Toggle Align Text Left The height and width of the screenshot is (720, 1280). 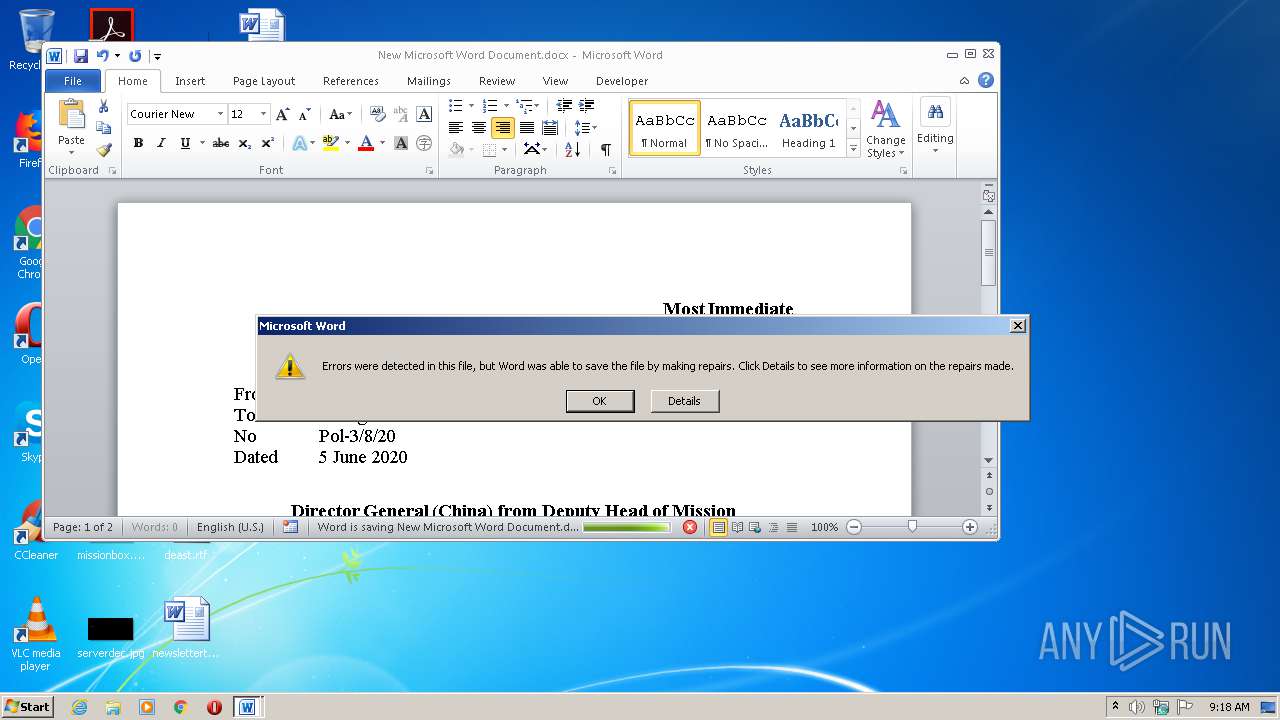(x=455, y=128)
